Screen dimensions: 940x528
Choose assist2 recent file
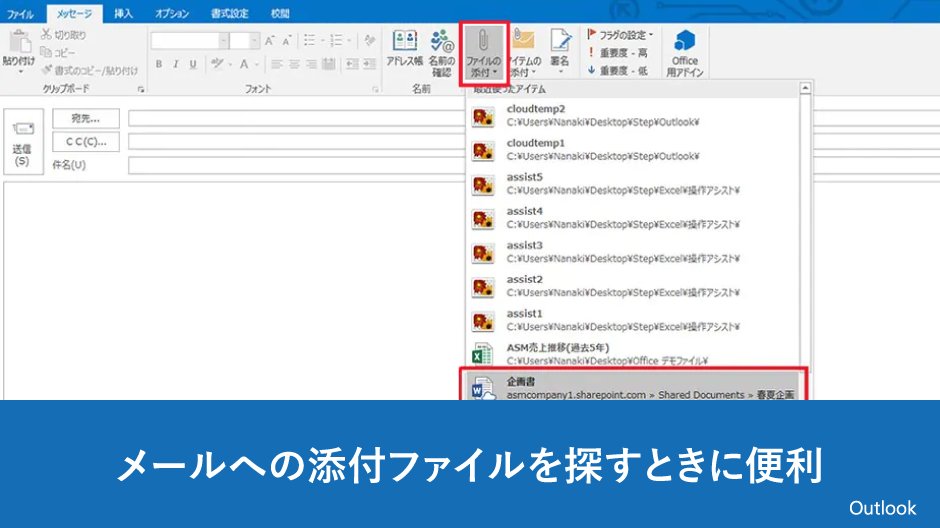[632, 286]
